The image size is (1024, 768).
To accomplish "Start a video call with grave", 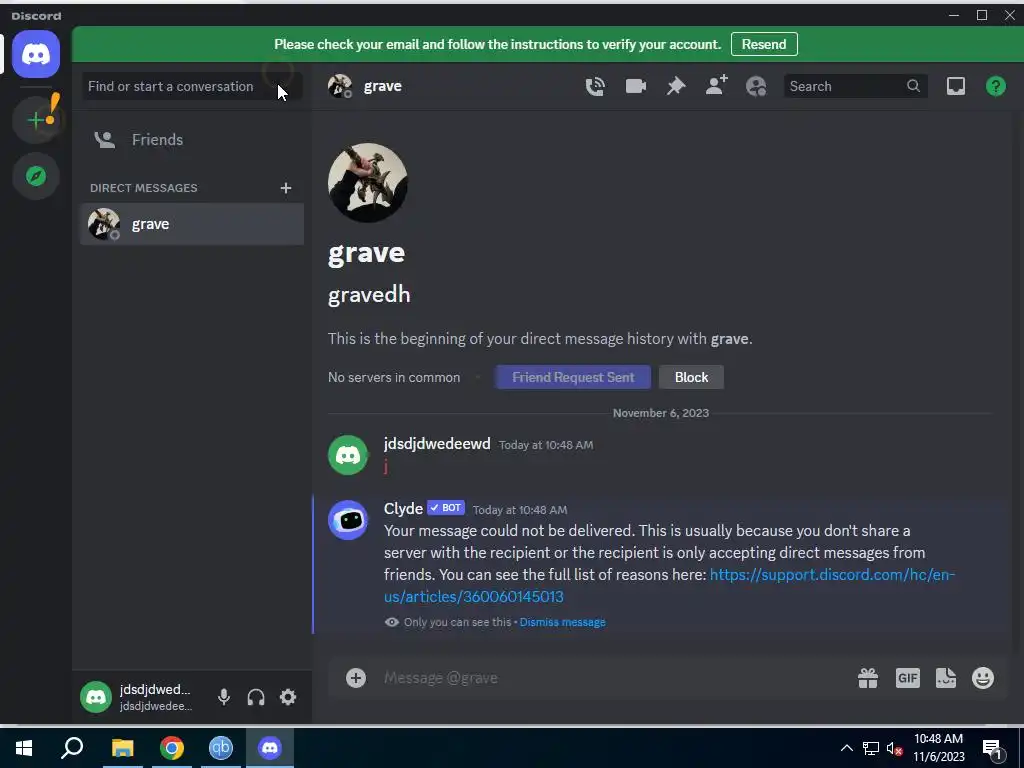I will (x=635, y=86).
